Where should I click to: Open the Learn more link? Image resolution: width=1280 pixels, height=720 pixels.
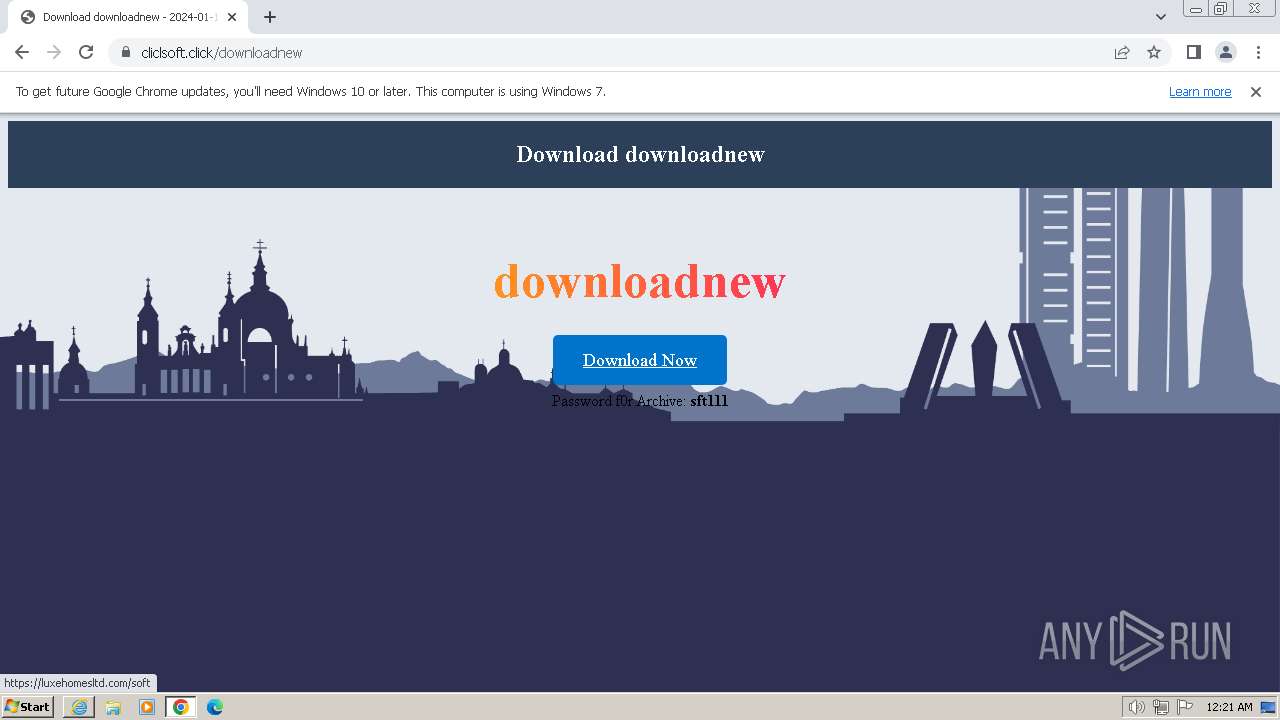[x=1200, y=92]
